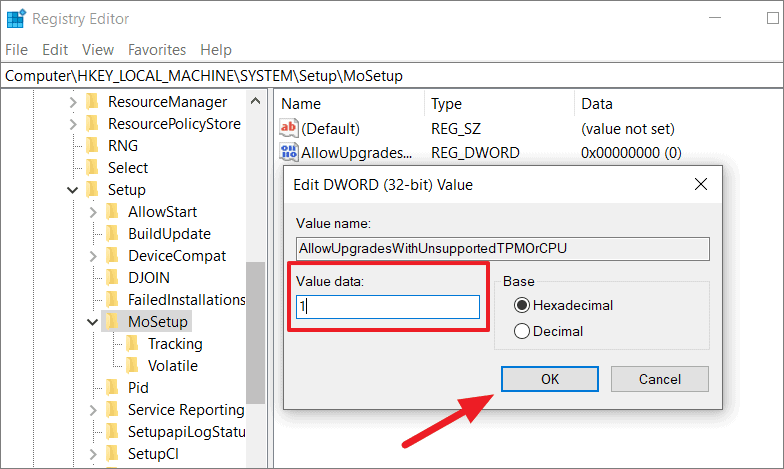Collapse the Setup tree node
Screen dimensions: 784x469
click(73, 190)
